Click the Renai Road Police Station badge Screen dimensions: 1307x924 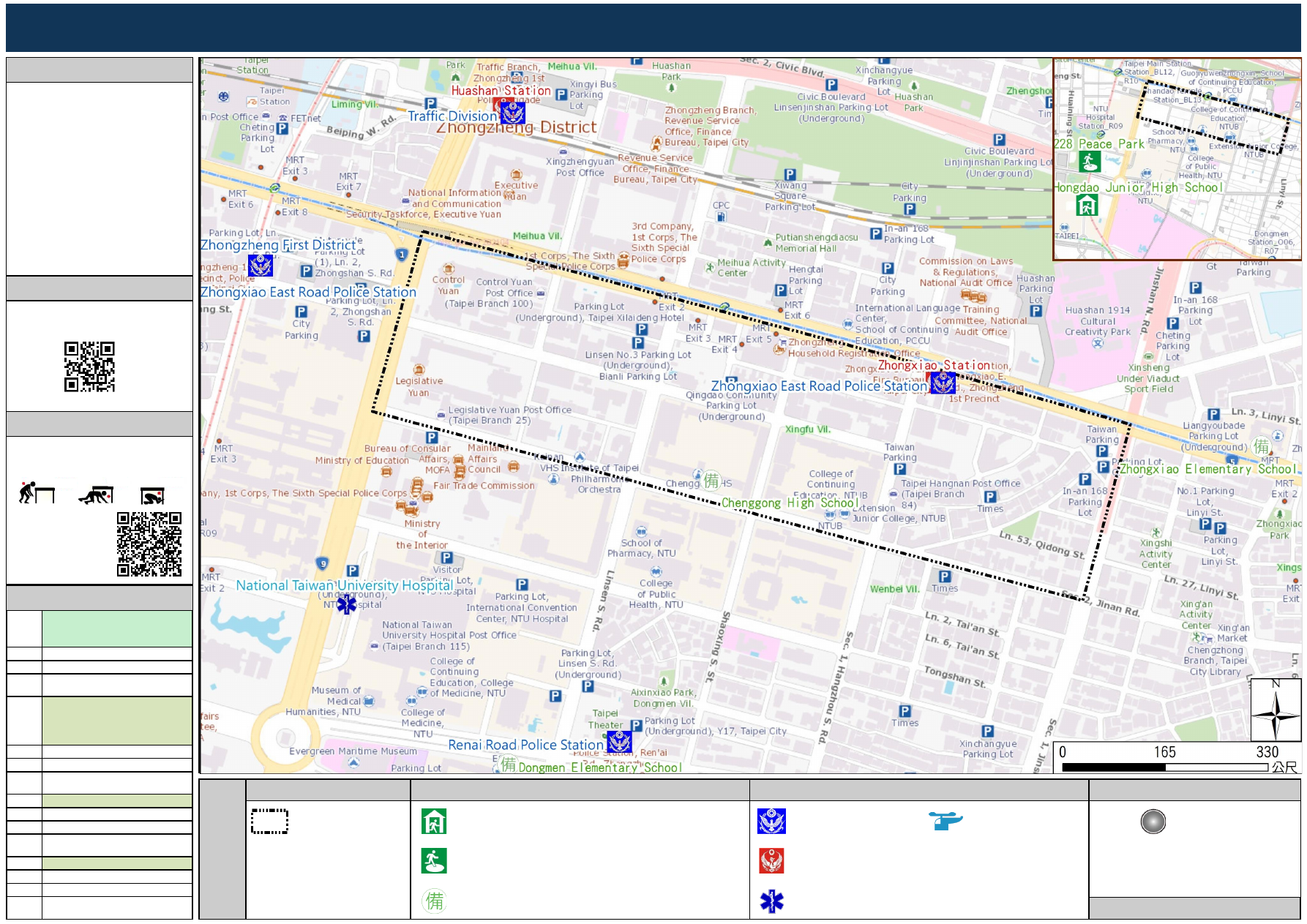coord(619,742)
